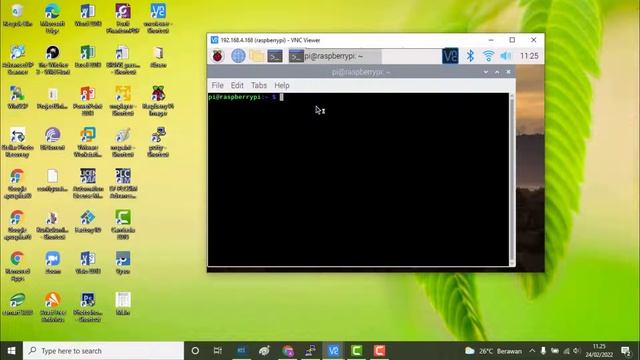Open the Windows notification center

[625, 351]
